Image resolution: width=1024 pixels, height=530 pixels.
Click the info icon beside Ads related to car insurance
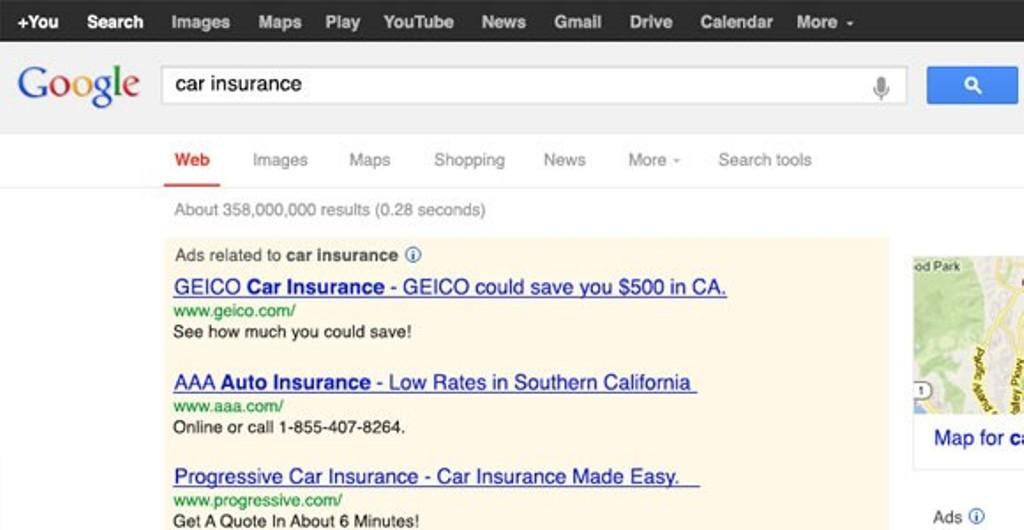(413, 255)
